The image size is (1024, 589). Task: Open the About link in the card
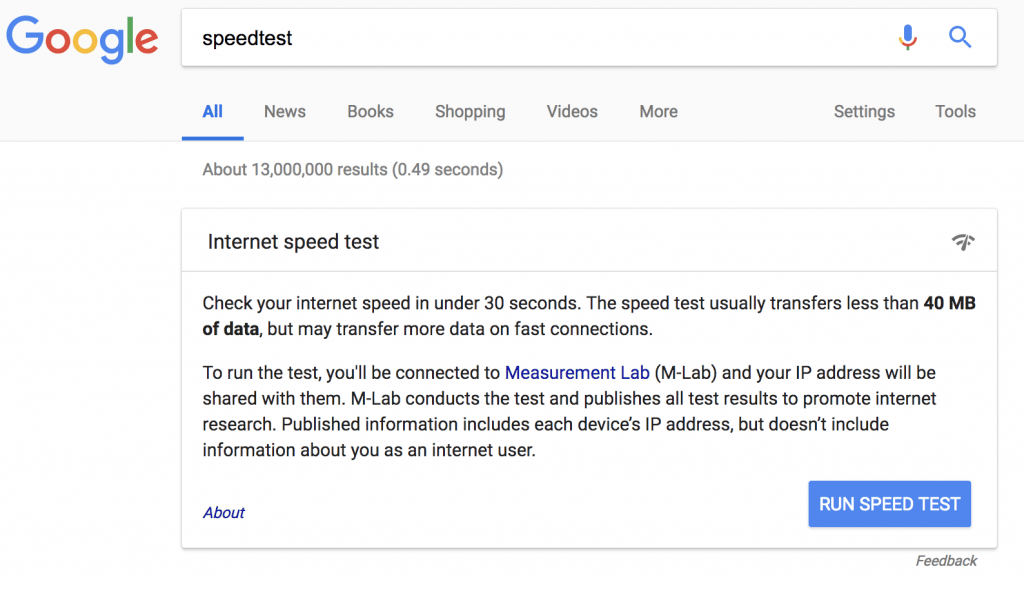pos(223,513)
